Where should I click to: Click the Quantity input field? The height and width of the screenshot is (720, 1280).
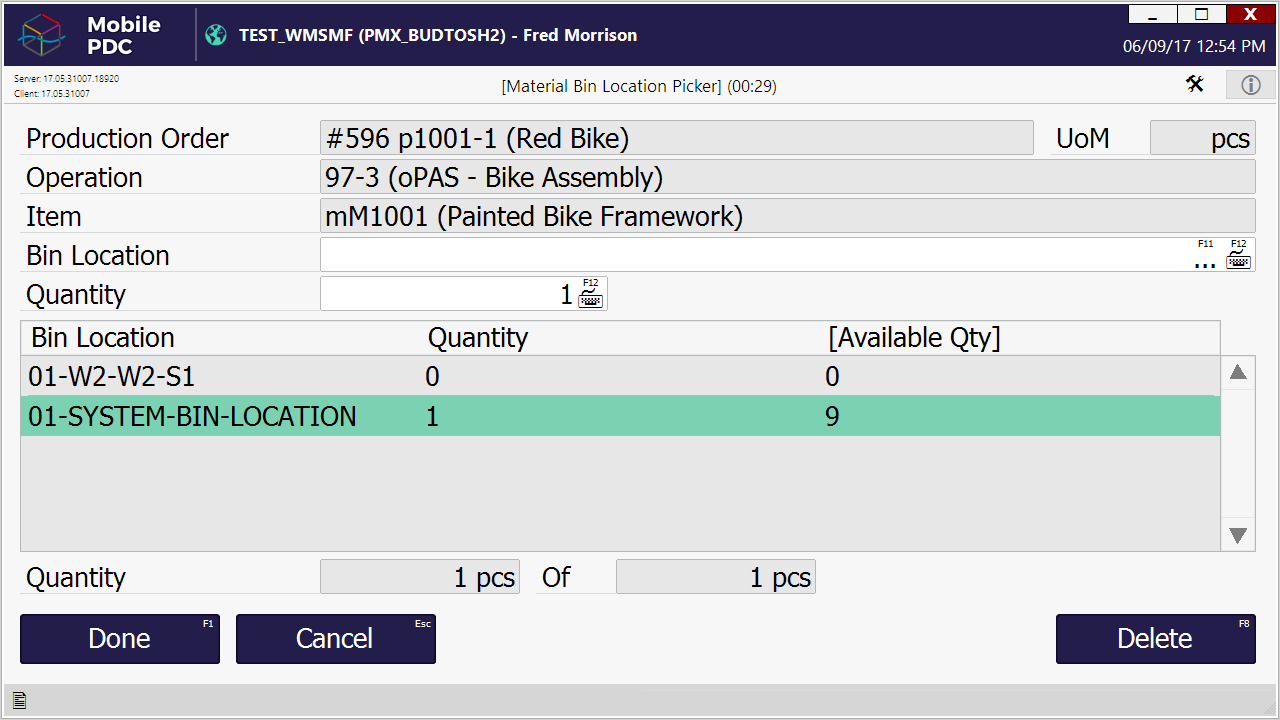click(447, 294)
